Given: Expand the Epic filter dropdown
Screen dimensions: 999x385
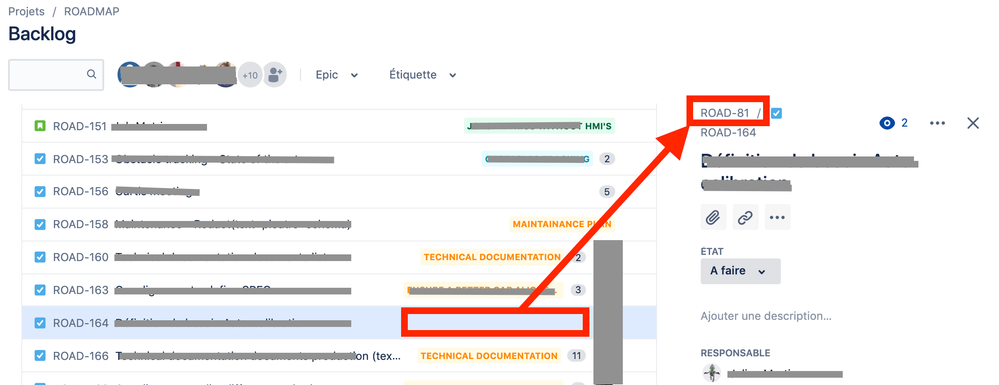Looking at the screenshot, I should (x=337, y=75).
